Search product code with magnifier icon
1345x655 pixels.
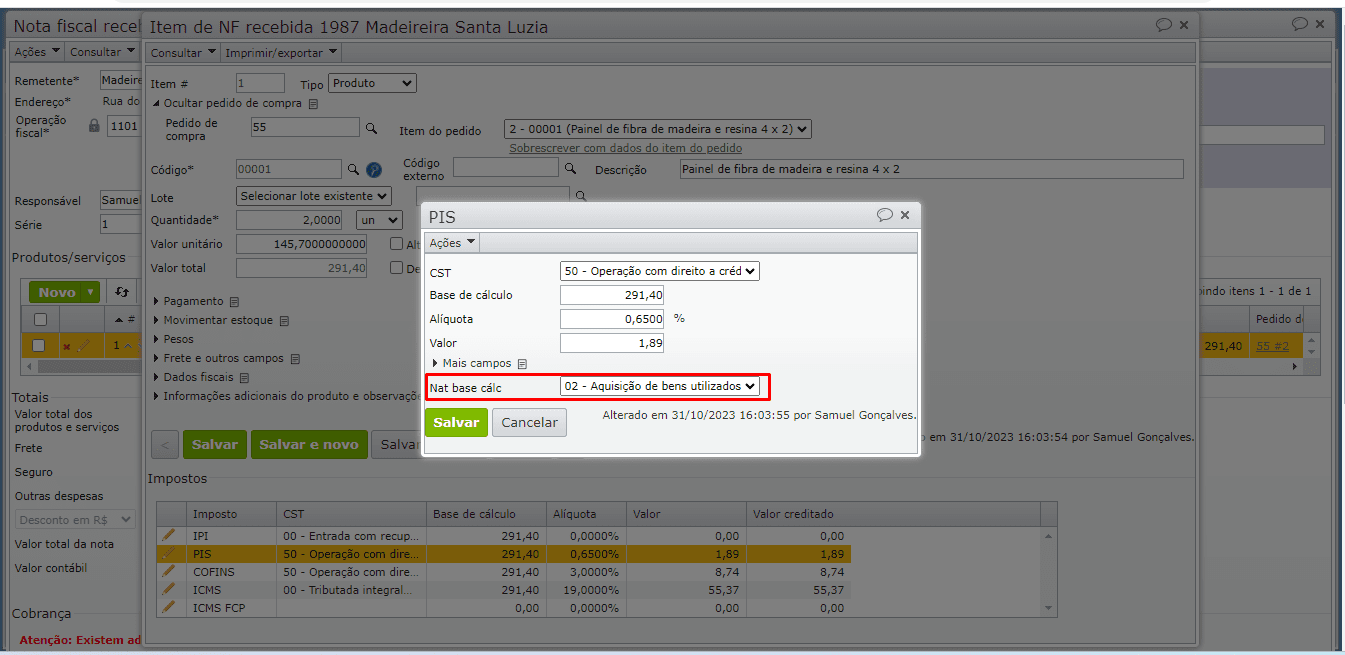(352, 169)
